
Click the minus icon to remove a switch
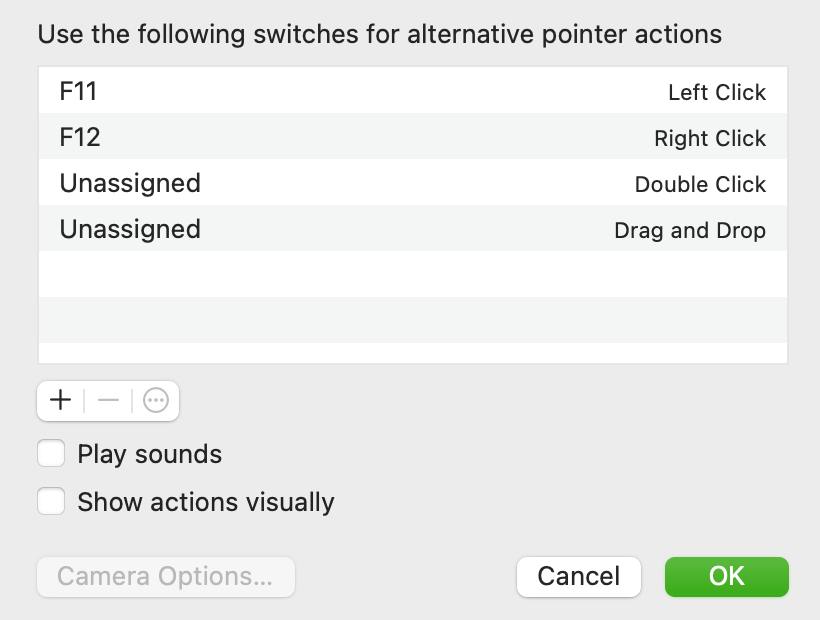[x=108, y=401]
